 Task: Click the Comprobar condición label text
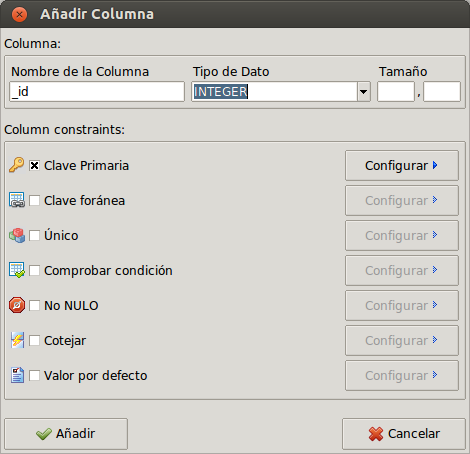click(x=108, y=271)
